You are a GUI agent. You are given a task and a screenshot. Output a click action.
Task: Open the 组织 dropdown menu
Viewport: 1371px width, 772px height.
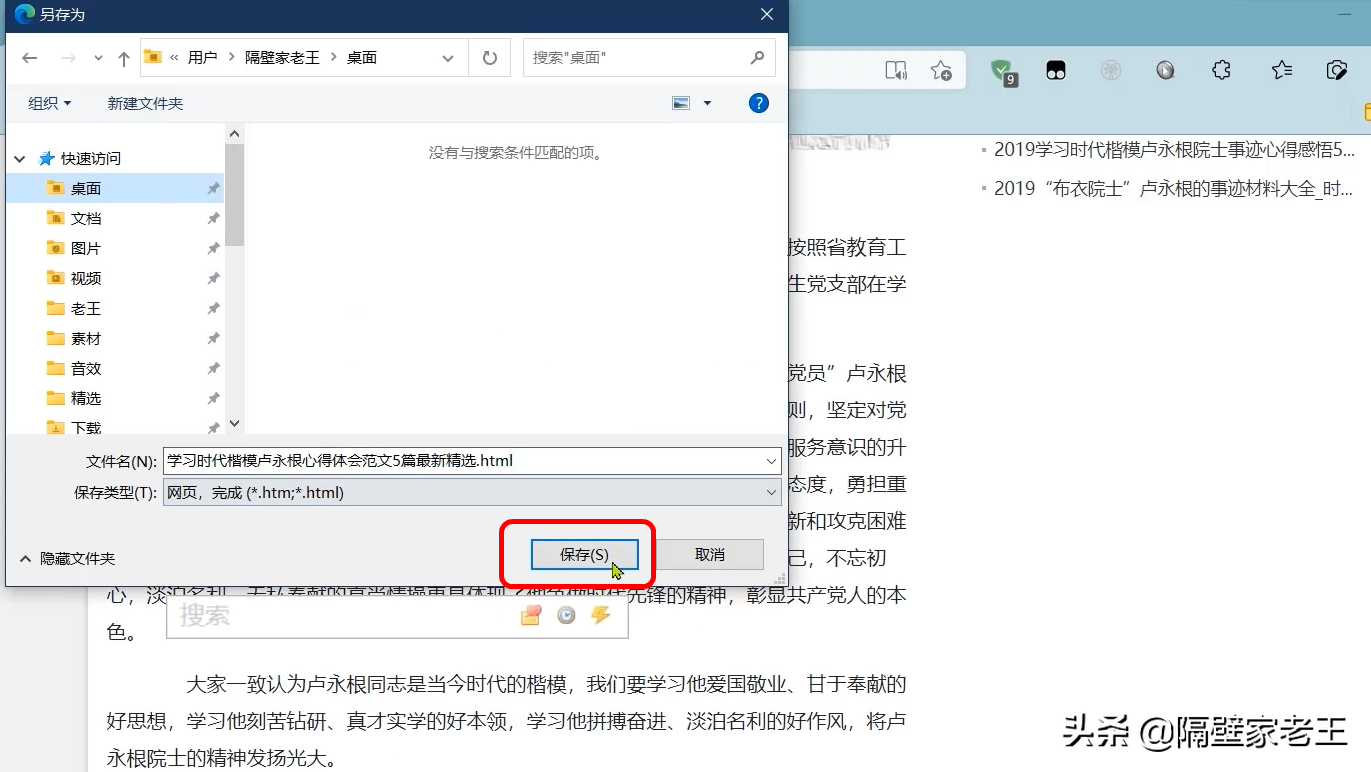(48, 103)
